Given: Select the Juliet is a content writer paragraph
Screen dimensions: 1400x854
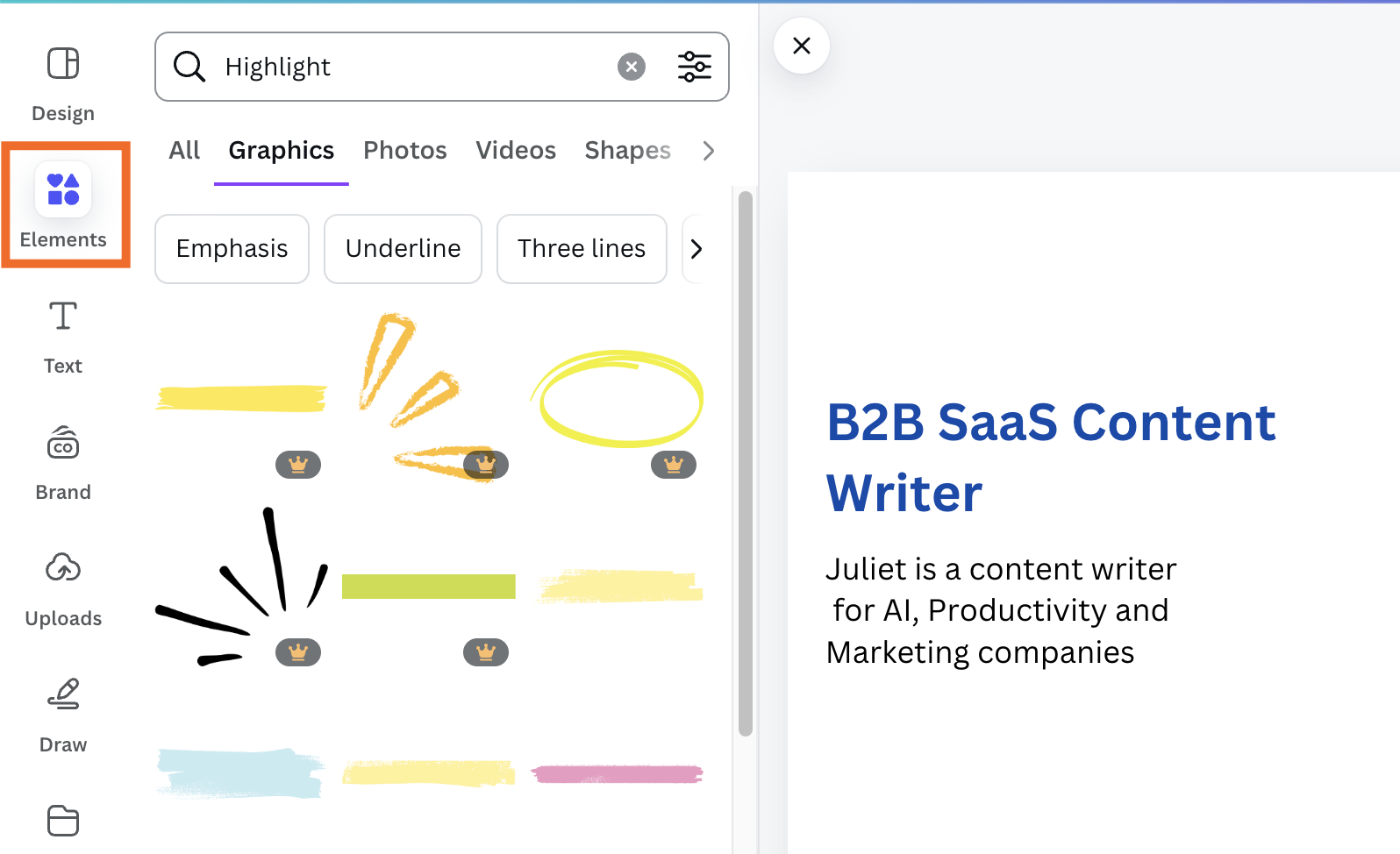Looking at the screenshot, I should coord(1000,610).
